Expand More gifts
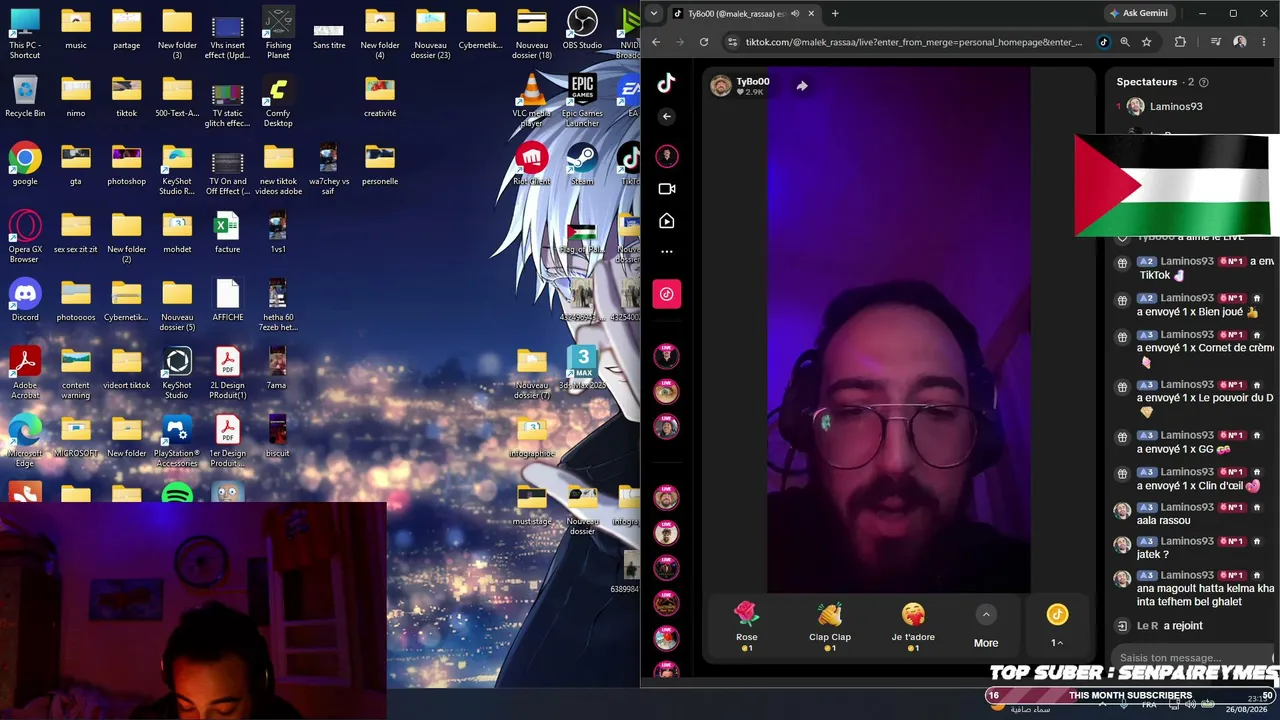The height and width of the screenshot is (720, 1280). [986, 627]
